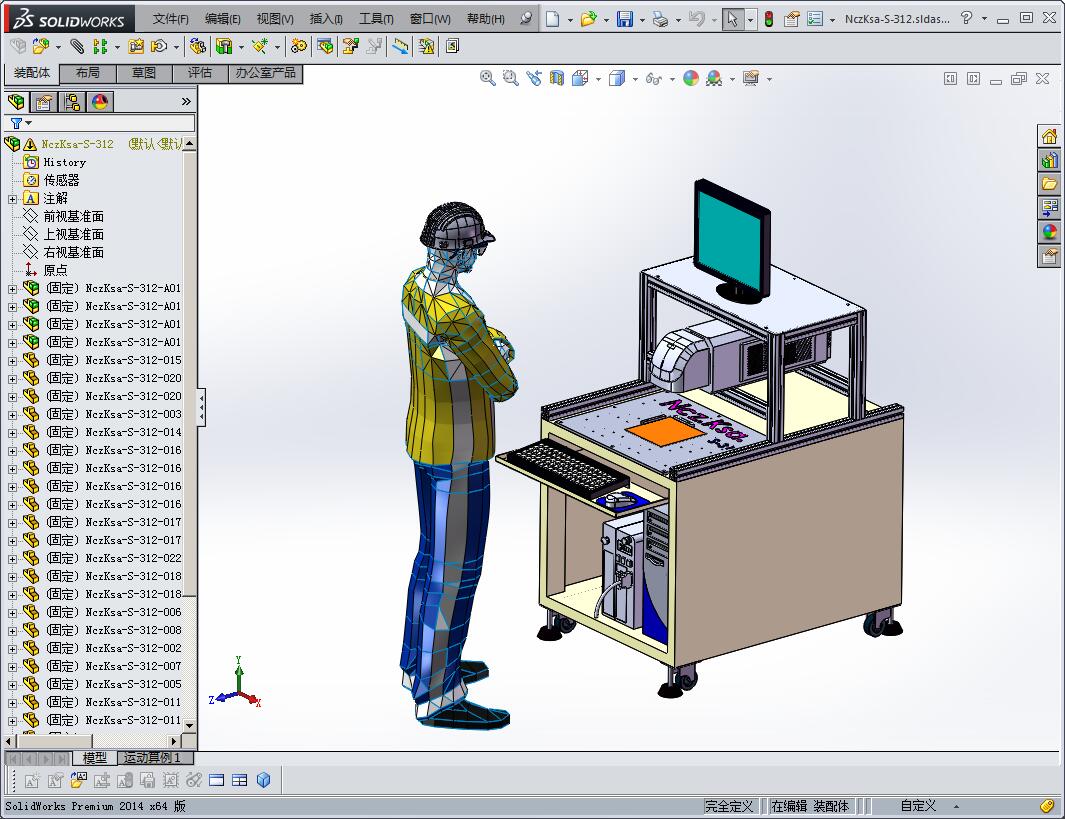Open the View Orientation dropdown arrow
Viewport: 1065px width, 819px height.
point(598,79)
